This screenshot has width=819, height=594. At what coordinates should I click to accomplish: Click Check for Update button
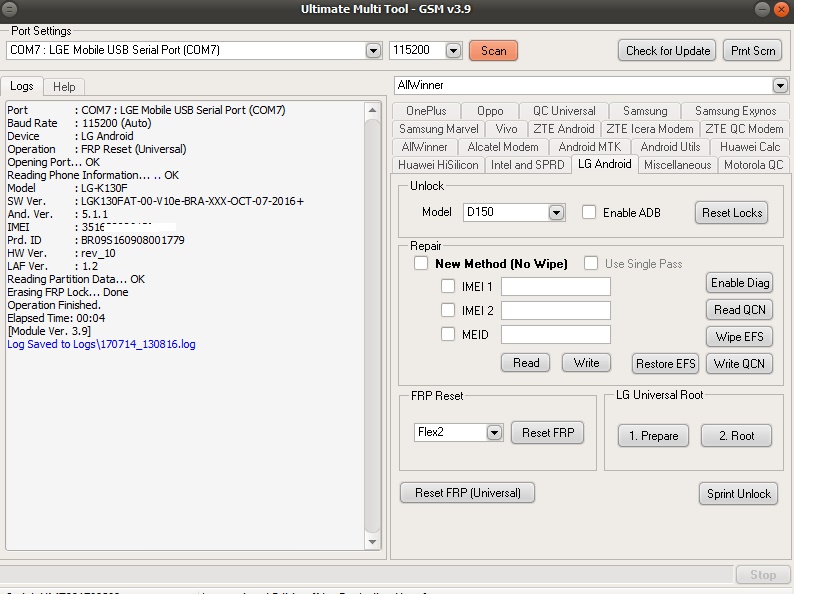[x=667, y=51]
